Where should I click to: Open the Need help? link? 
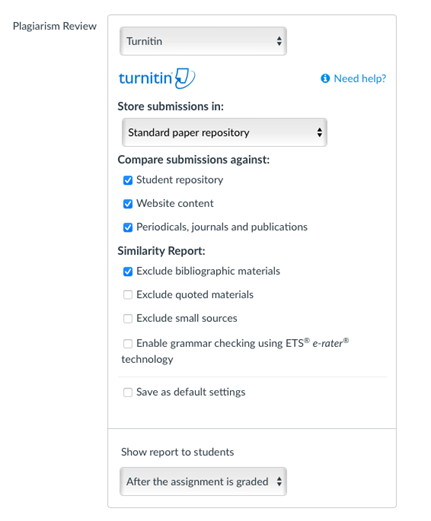coord(360,78)
